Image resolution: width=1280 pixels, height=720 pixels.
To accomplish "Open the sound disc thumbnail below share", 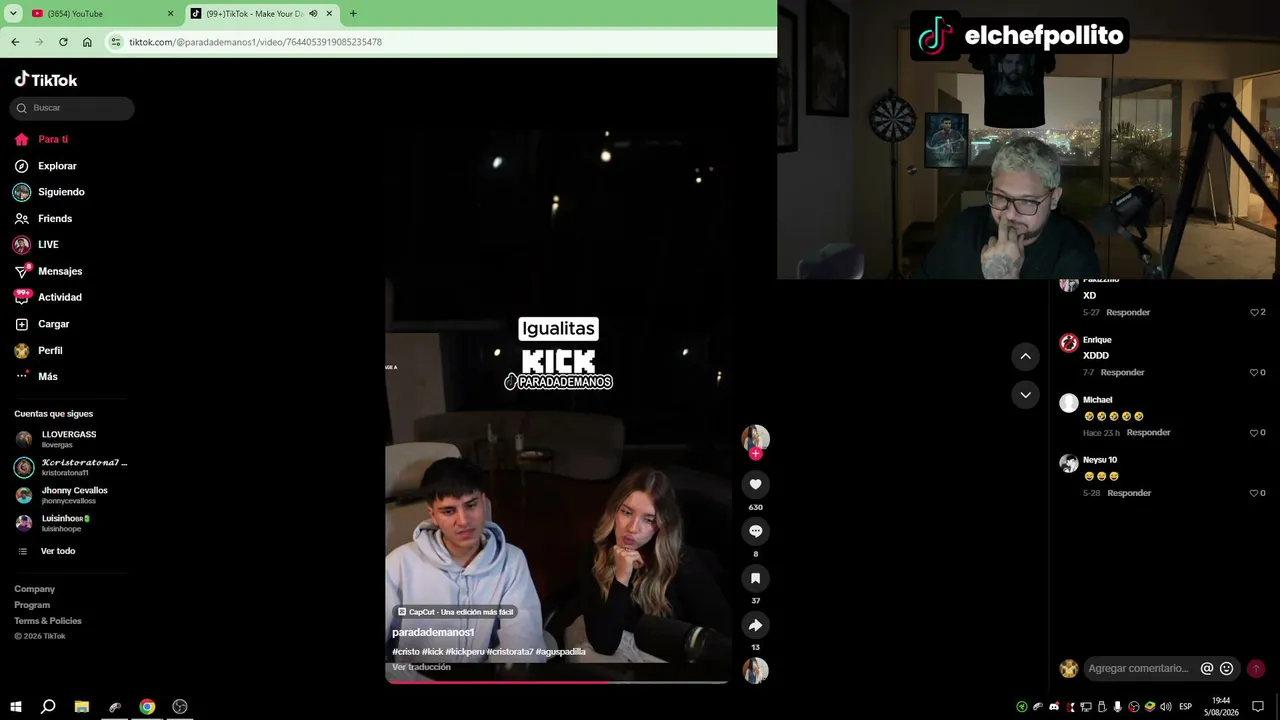I will tap(755, 670).
